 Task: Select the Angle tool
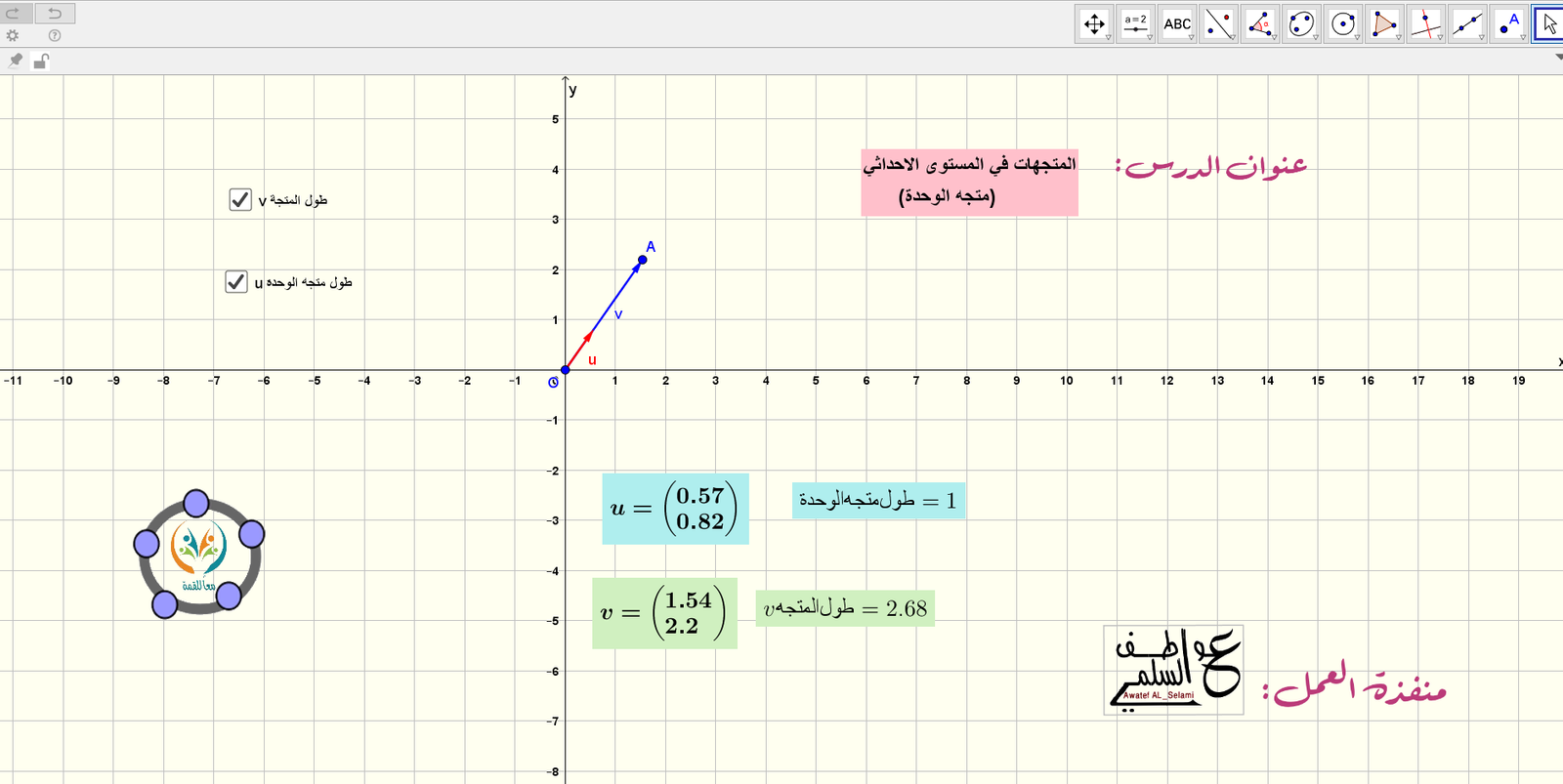click(1259, 23)
